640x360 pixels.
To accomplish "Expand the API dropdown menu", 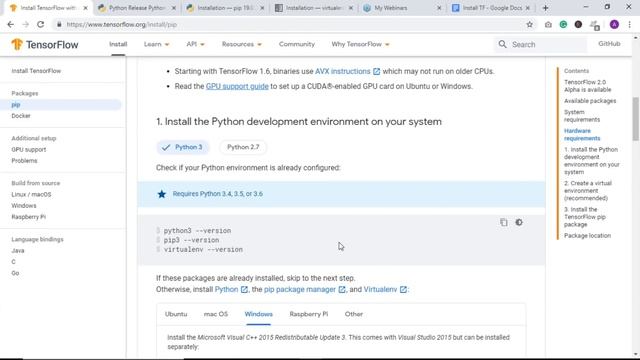I will pos(195,44).
